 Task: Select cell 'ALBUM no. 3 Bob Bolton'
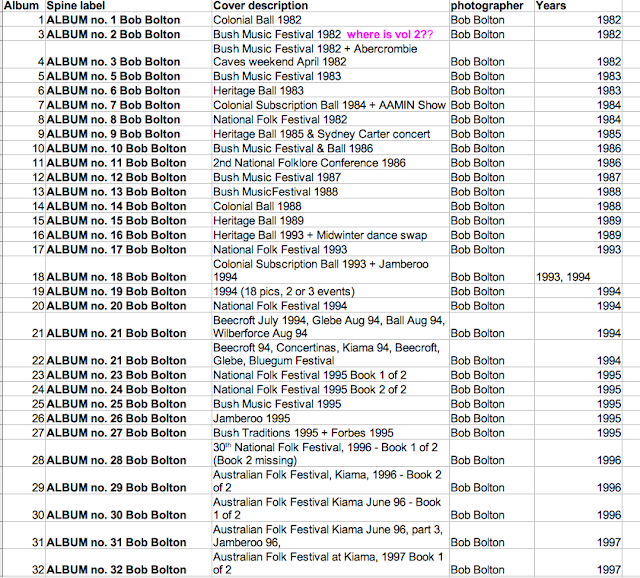pos(128,55)
